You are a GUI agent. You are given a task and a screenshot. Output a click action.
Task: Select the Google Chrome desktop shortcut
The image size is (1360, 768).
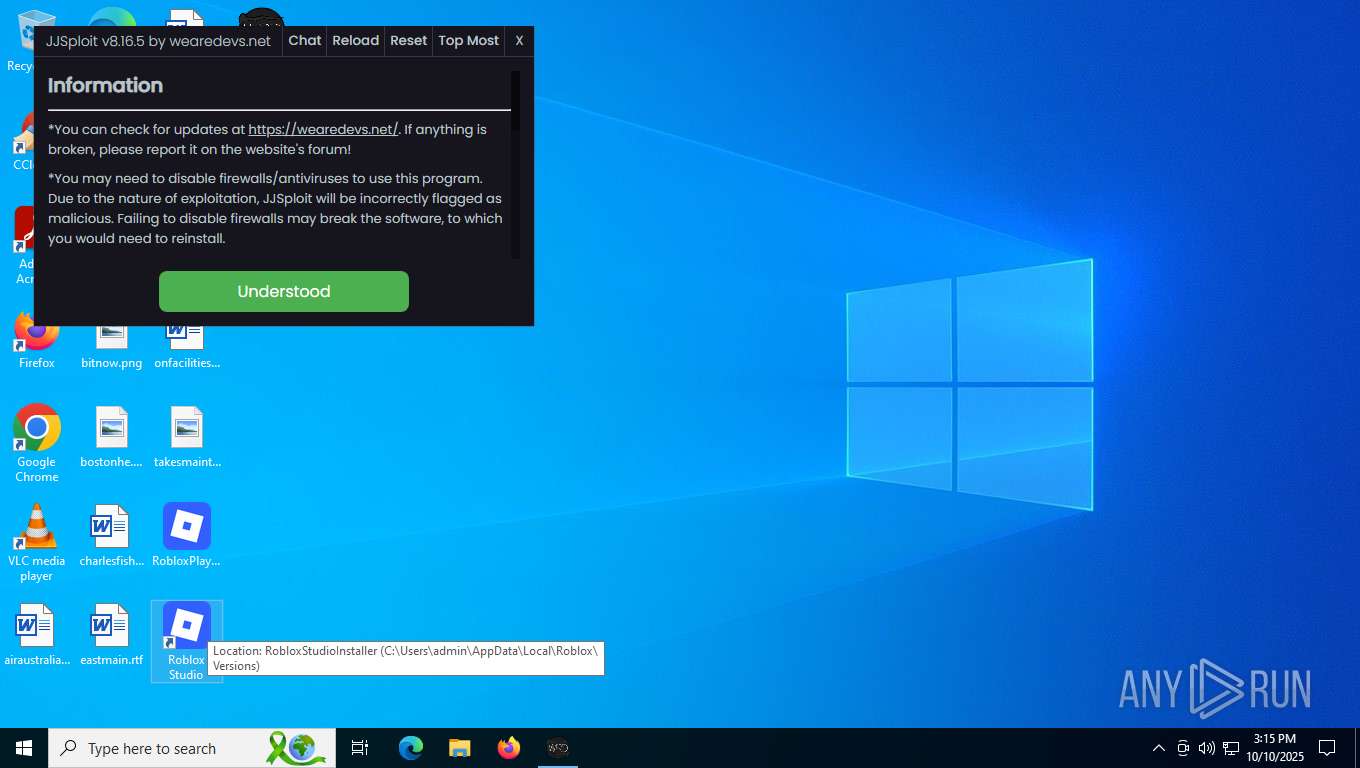(37, 443)
